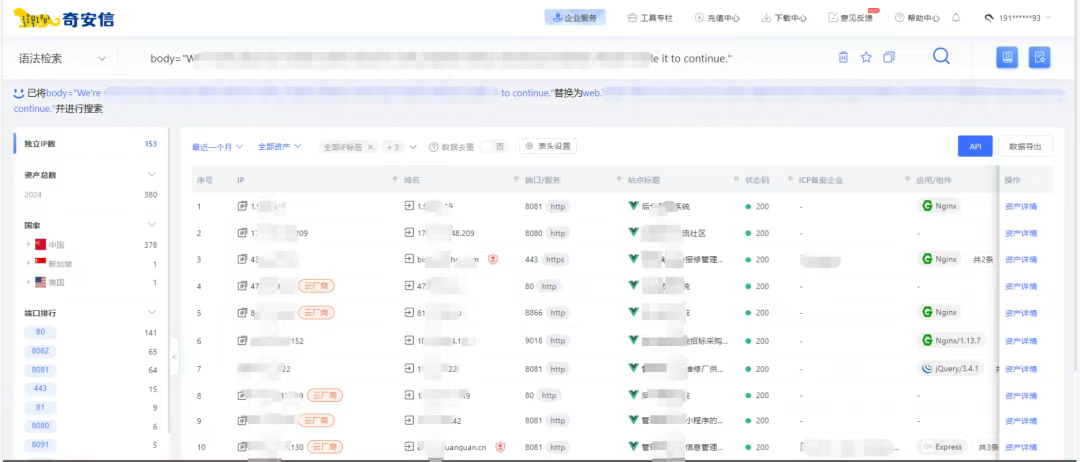This screenshot has height=462, width=1080.
Task: Copy IP icon in row 2
Action: pyautogui.click(x=242, y=233)
